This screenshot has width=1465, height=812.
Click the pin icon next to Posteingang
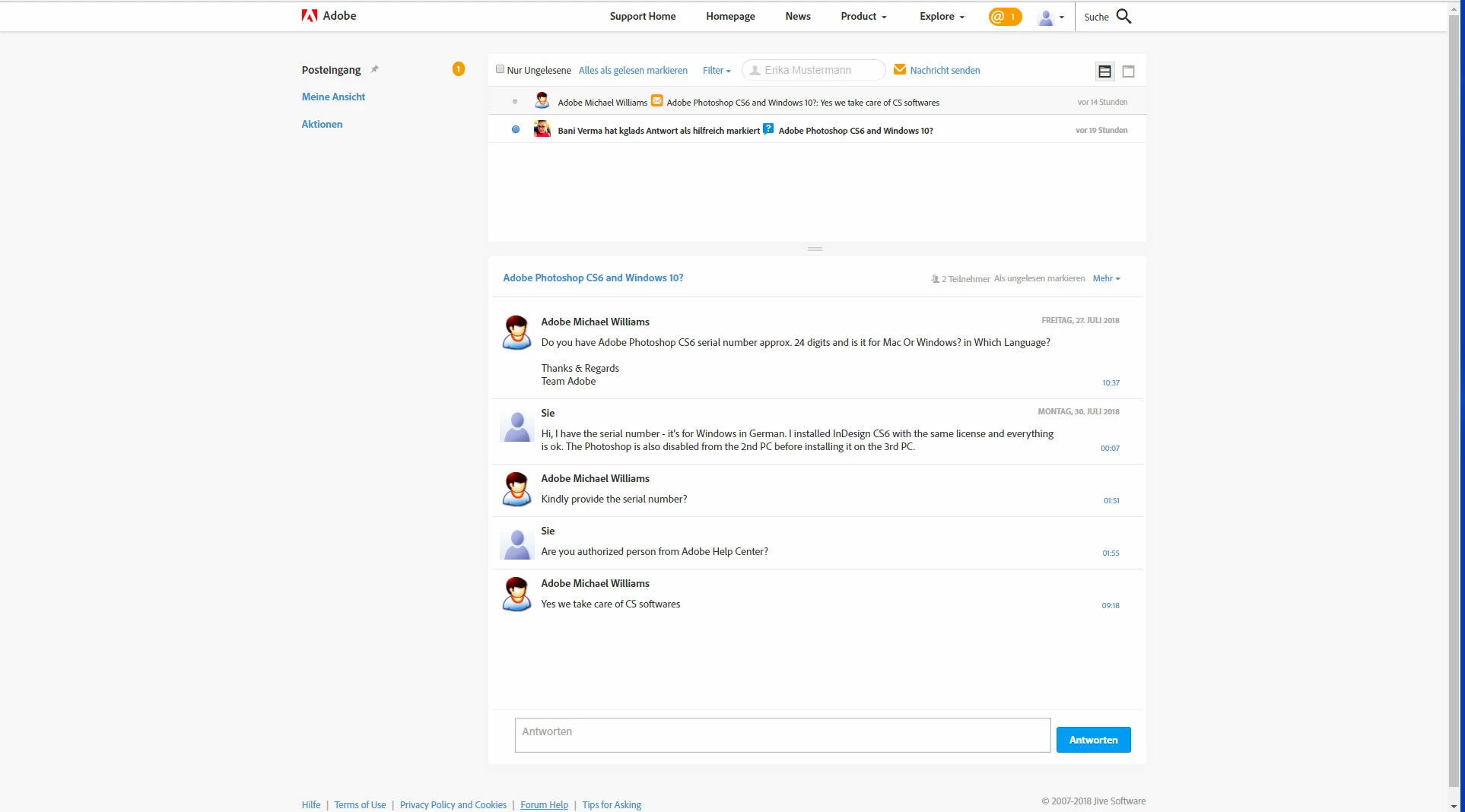[374, 69]
